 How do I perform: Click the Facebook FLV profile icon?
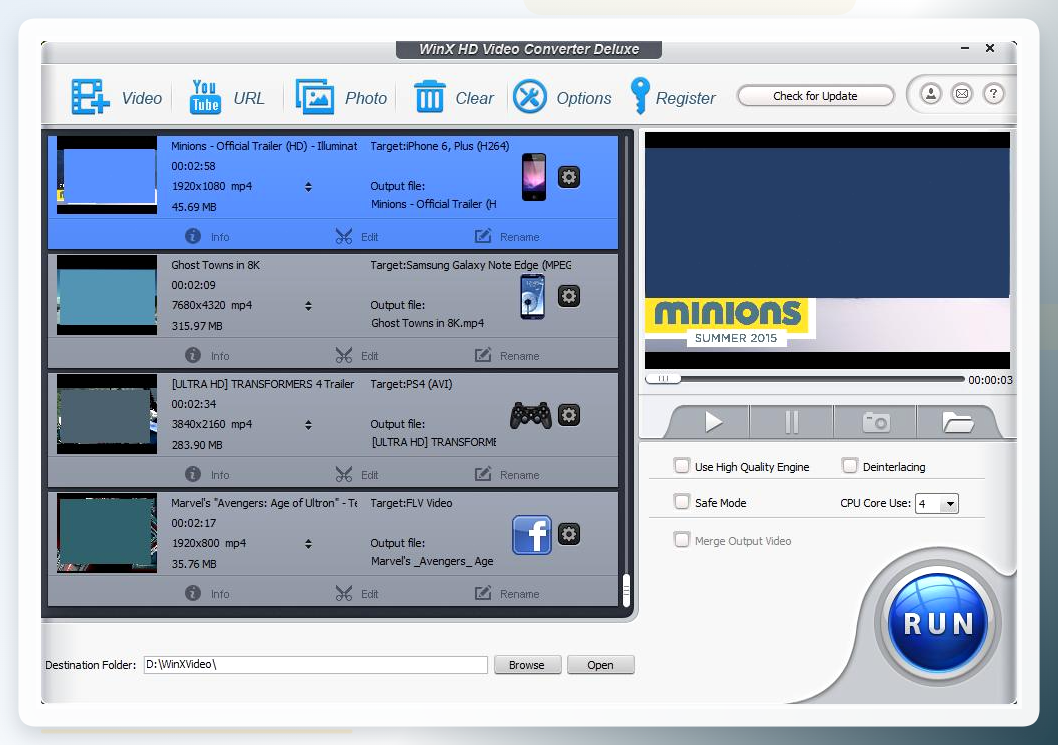coord(532,534)
